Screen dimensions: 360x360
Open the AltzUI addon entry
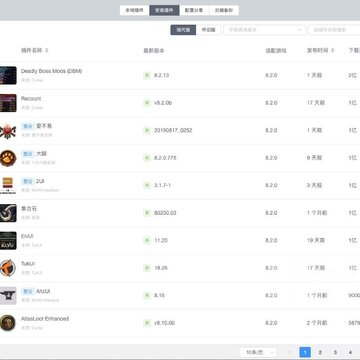43,291
